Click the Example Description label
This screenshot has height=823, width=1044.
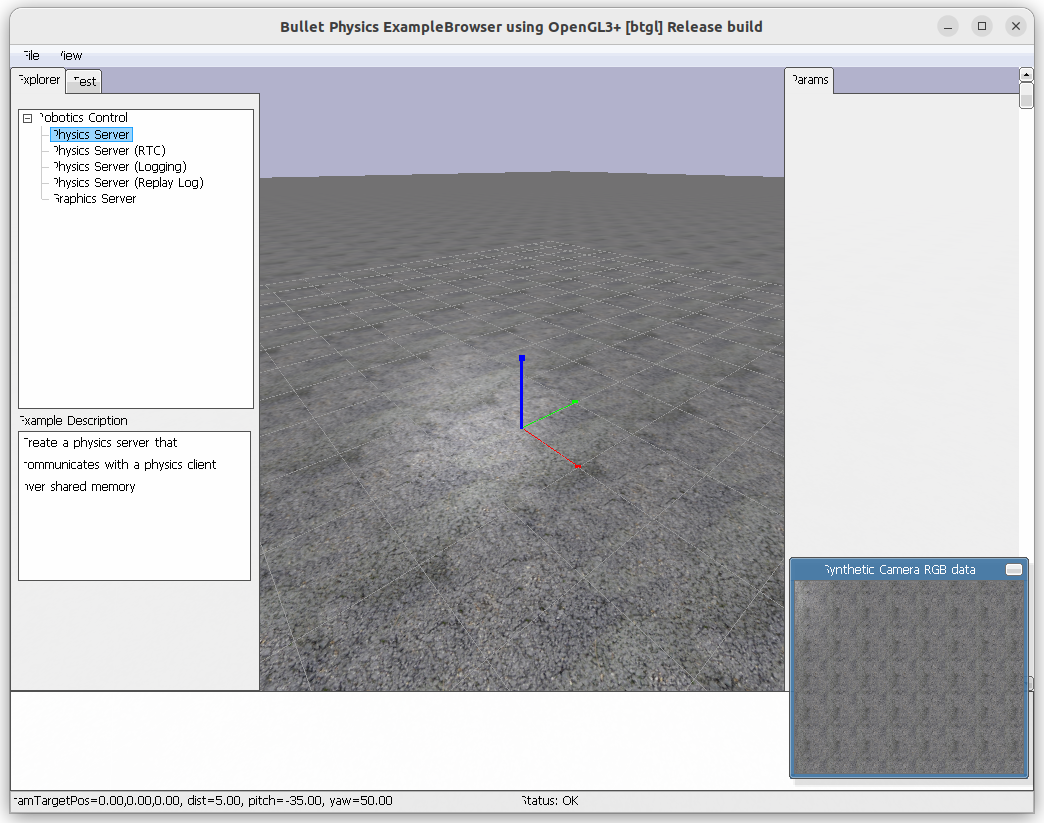[x=73, y=421]
